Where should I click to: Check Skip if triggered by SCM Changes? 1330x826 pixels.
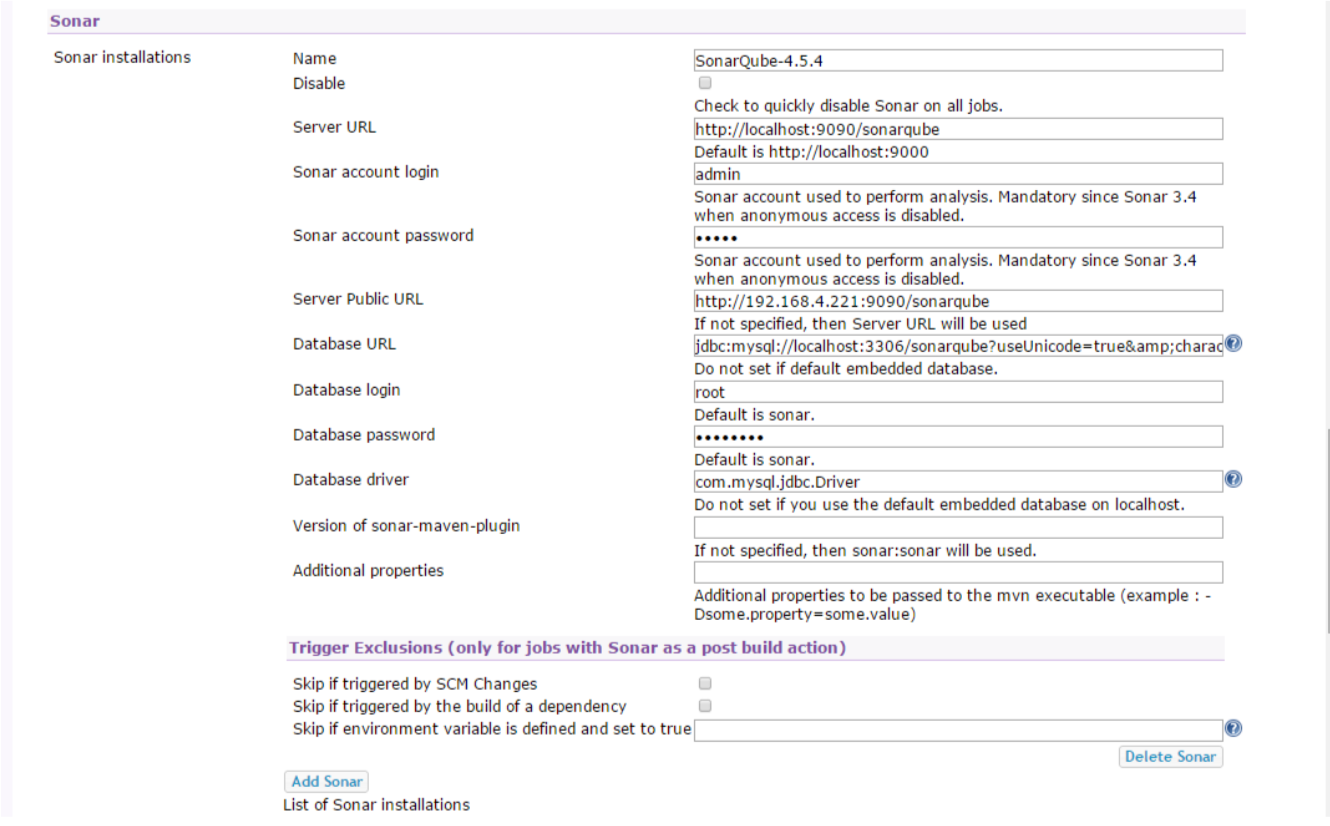pos(705,684)
